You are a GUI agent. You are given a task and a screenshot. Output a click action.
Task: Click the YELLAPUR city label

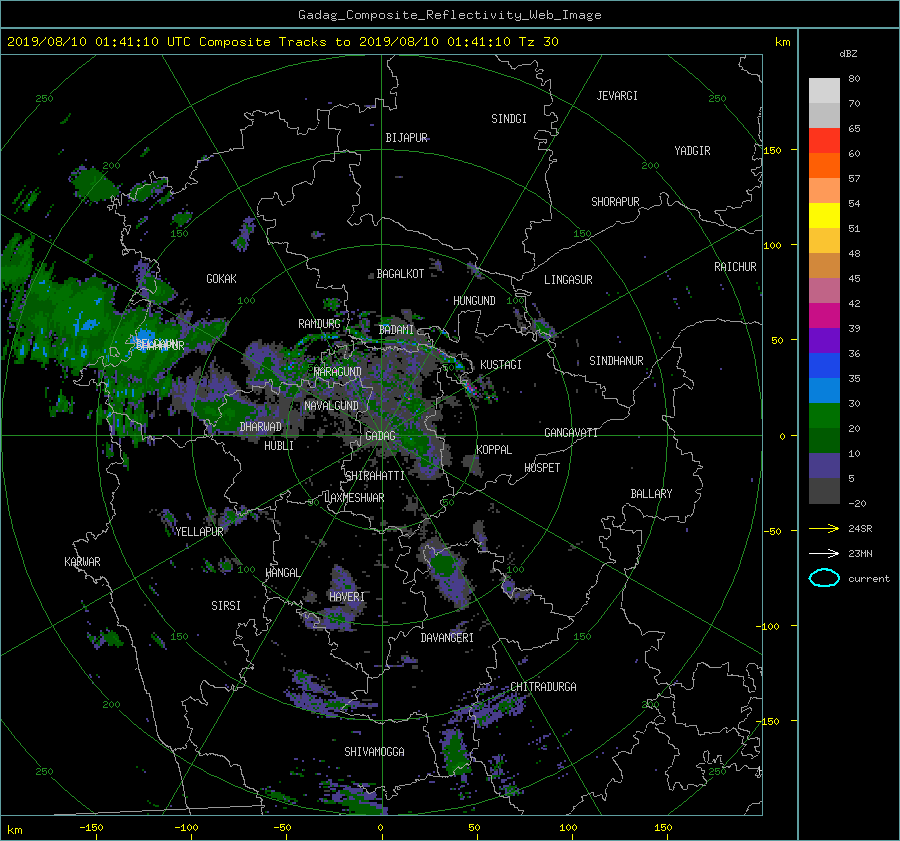click(x=199, y=532)
